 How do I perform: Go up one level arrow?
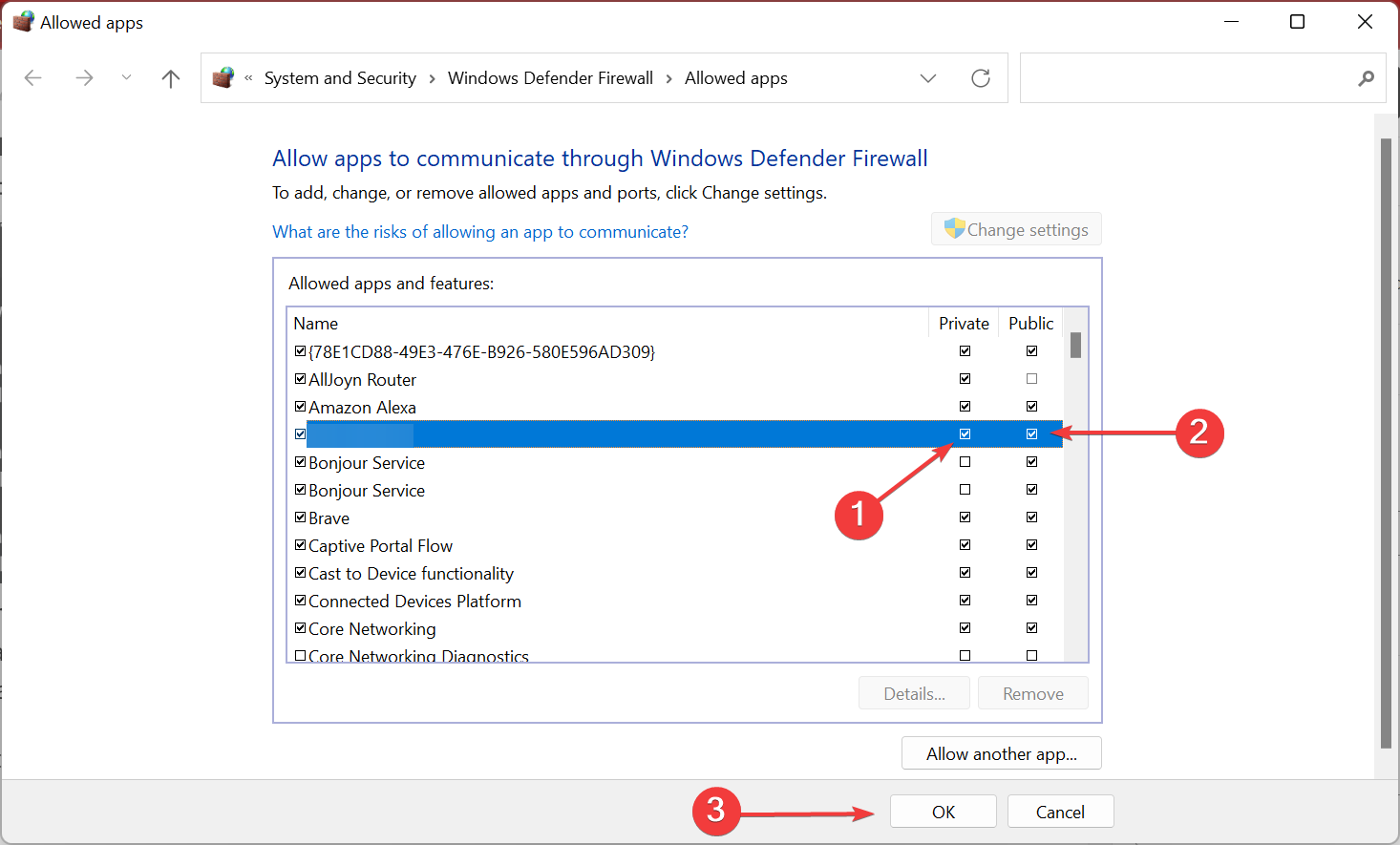tap(171, 78)
